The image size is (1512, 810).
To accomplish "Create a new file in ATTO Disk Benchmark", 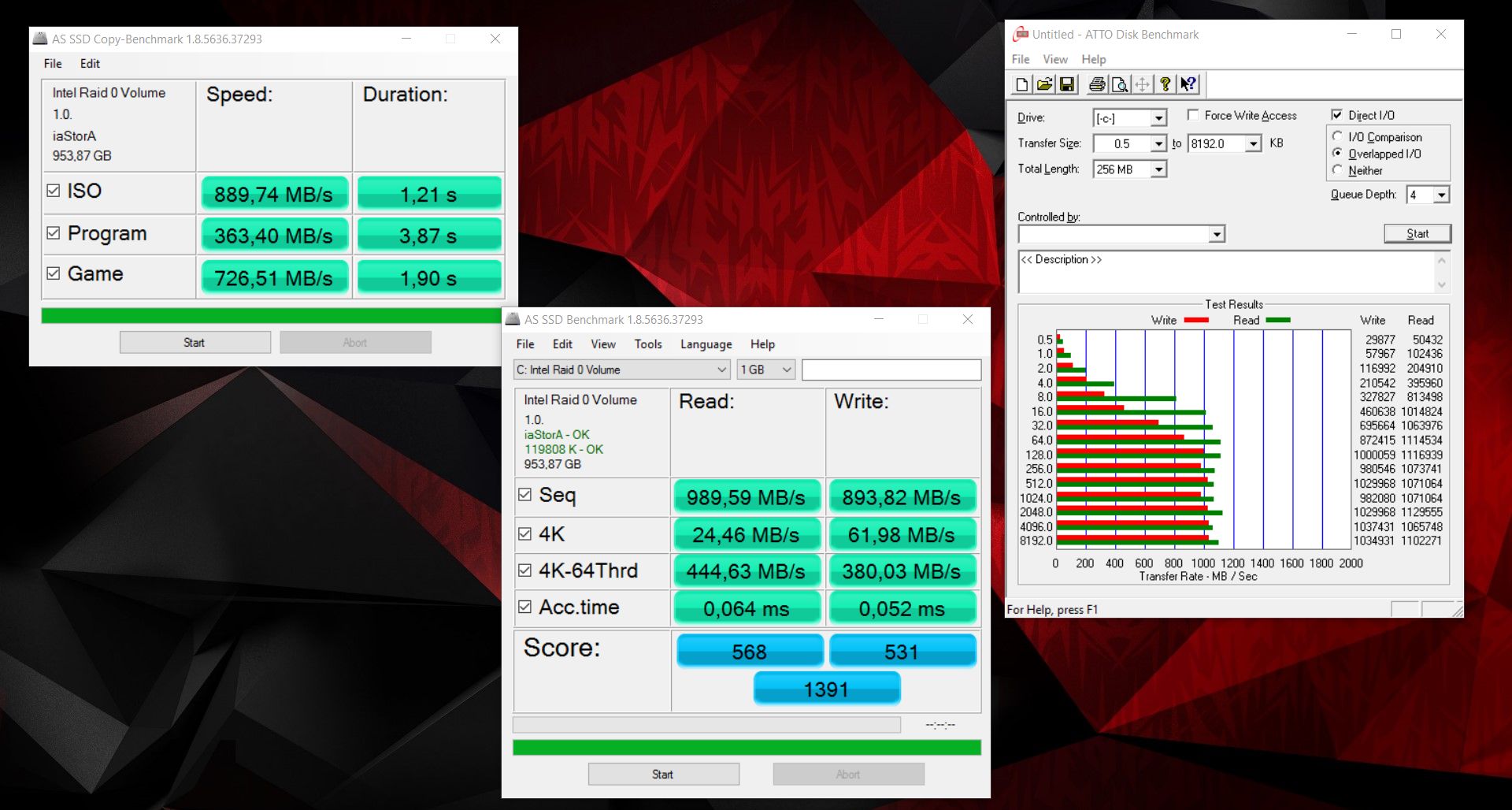I will coord(1021,84).
